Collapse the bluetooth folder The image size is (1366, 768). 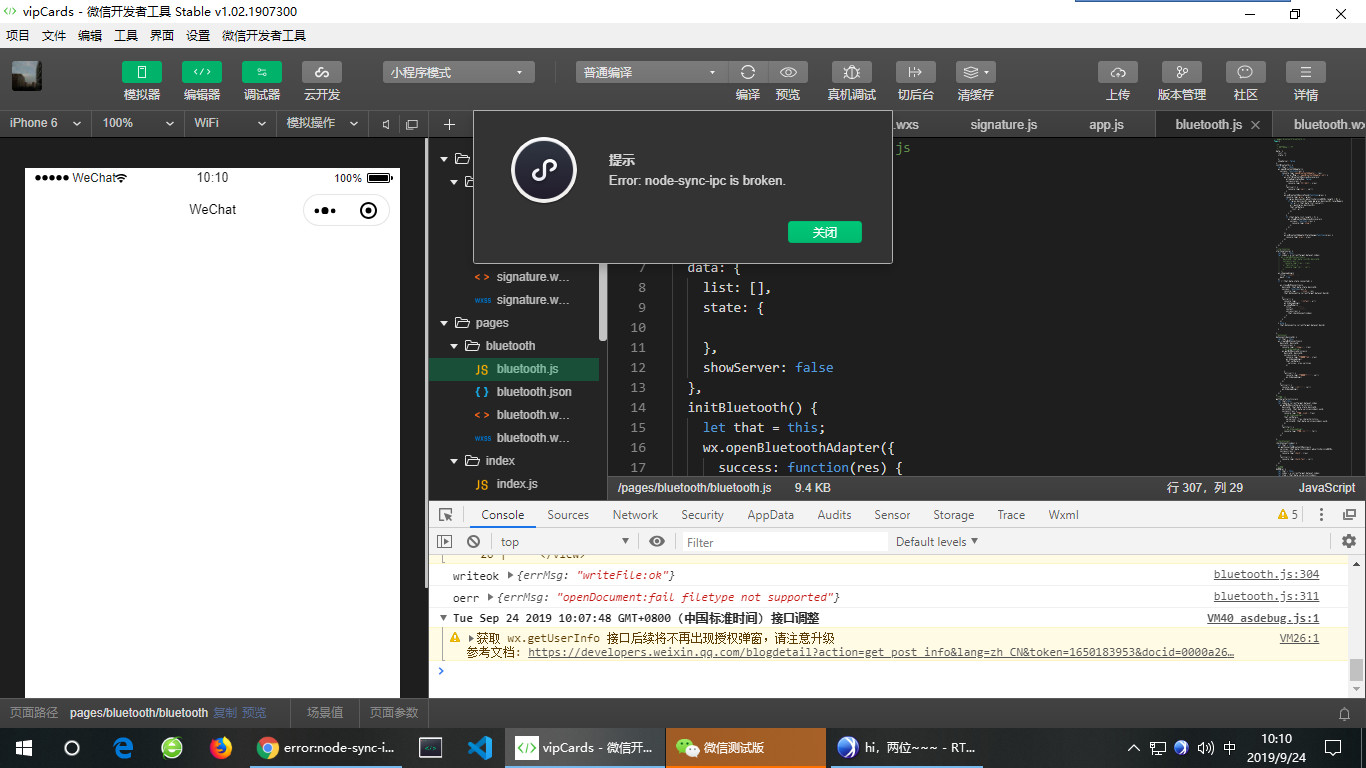click(x=454, y=346)
